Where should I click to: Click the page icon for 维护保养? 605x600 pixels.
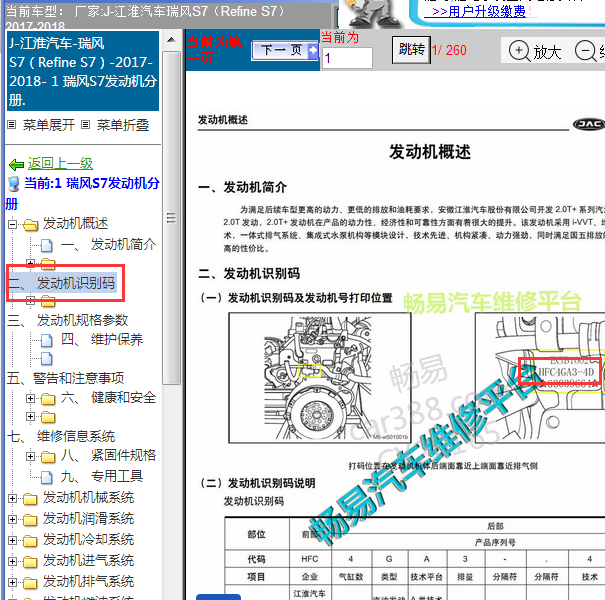(47, 341)
